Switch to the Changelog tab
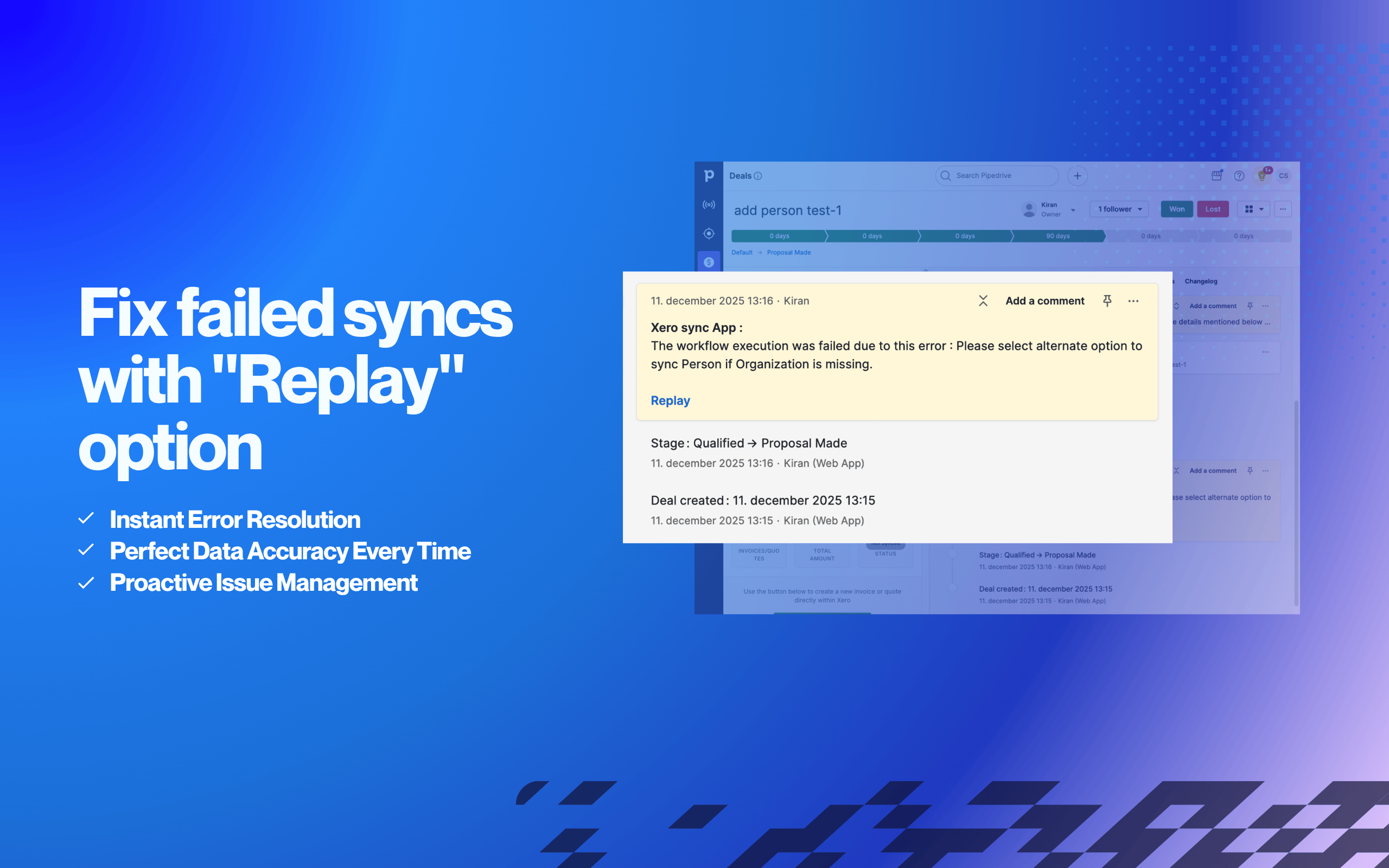Image resolution: width=1389 pixels, height=868 pixels. 1201,282
